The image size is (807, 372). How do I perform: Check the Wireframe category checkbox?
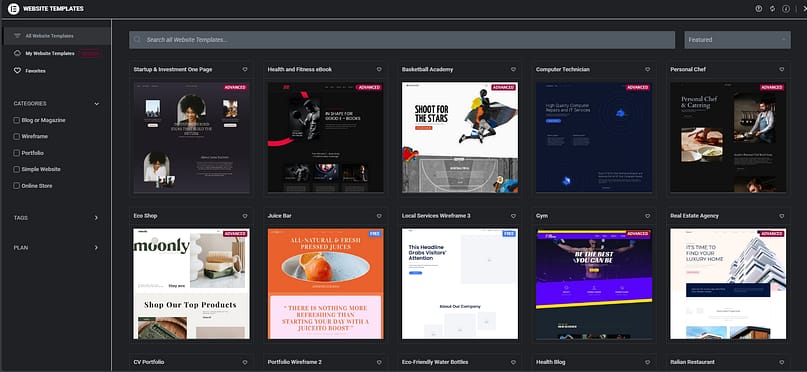pyautogui.click(x=16, y=137)
